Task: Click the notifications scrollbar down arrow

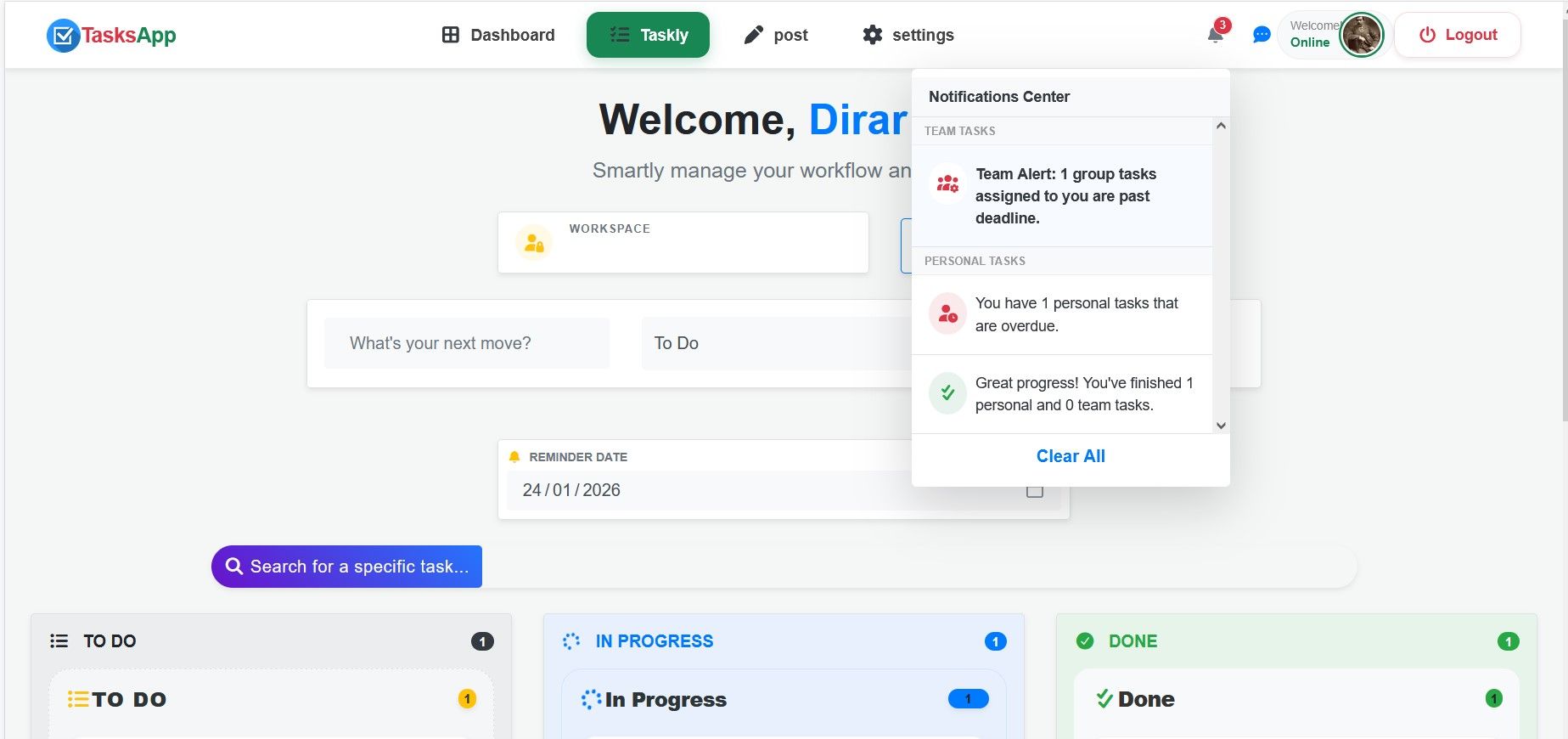Action: (x=1221, y=426)
